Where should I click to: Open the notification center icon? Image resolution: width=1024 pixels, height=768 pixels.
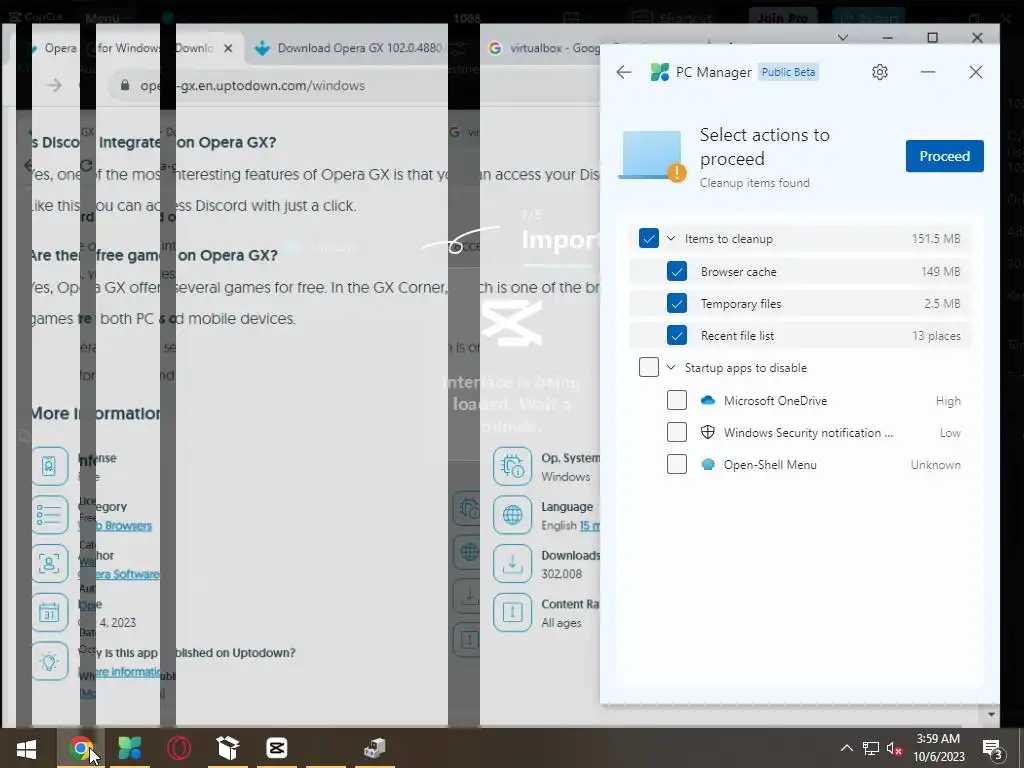click(993, 749)
